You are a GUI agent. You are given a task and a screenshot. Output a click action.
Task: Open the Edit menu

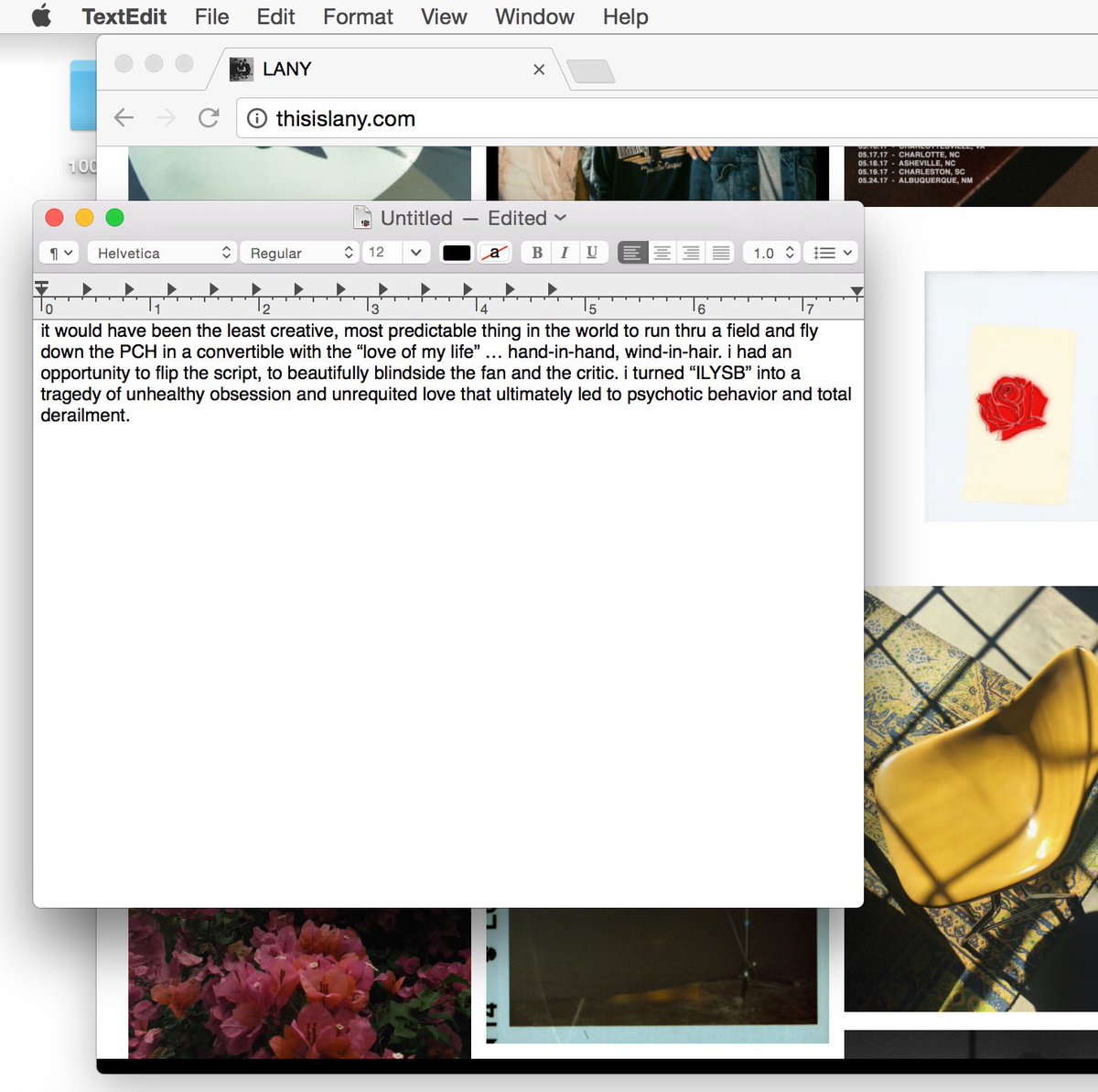pos(275,16)
